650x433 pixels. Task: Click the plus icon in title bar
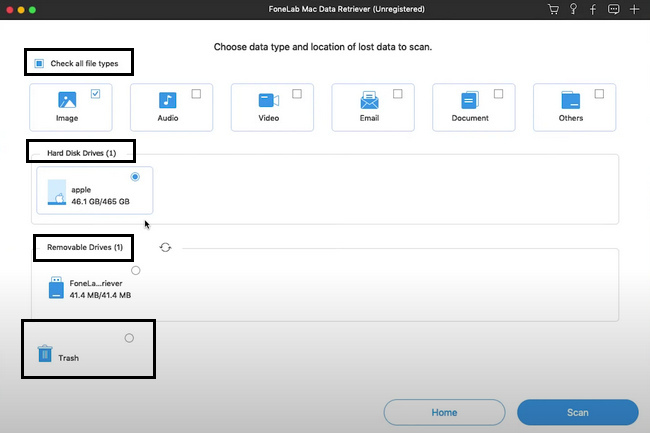coord(634,9)
